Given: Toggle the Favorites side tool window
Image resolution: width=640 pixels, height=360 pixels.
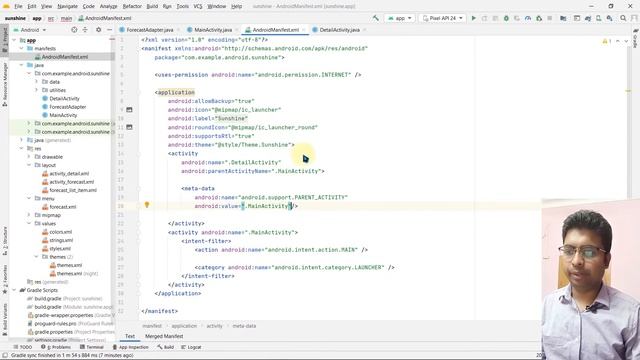Looking at the screenshot, I should (x=4, y=280).
